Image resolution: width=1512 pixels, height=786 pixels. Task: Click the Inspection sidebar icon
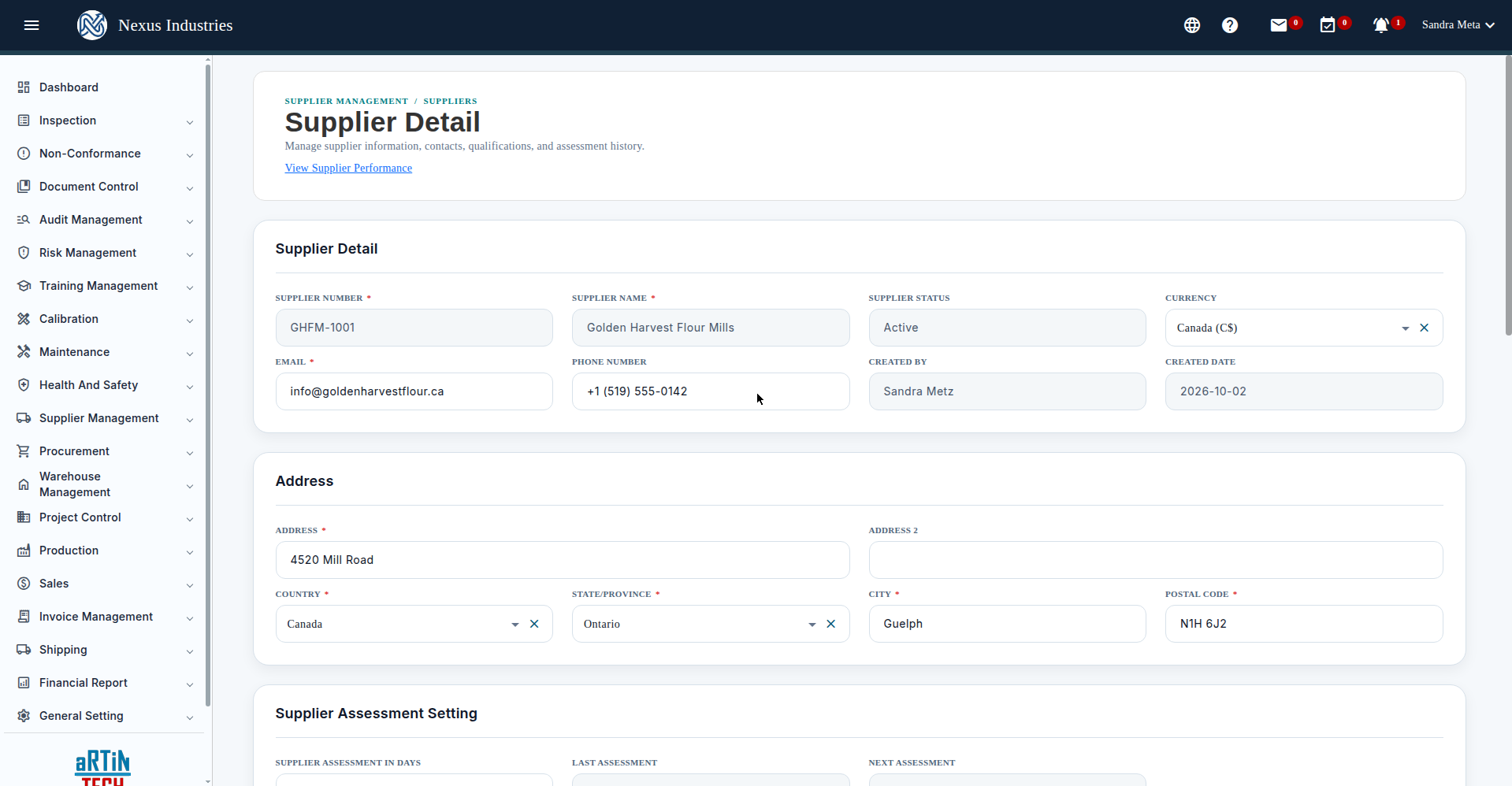coord(24,120)
